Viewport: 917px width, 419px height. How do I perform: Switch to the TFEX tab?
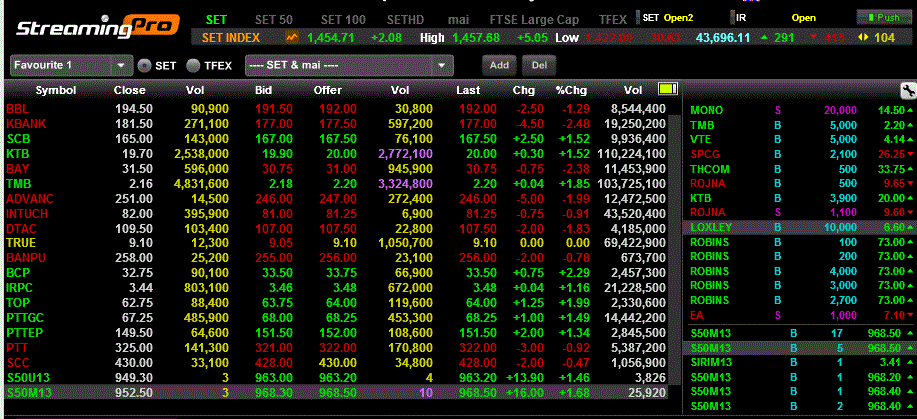coord(613,19)
